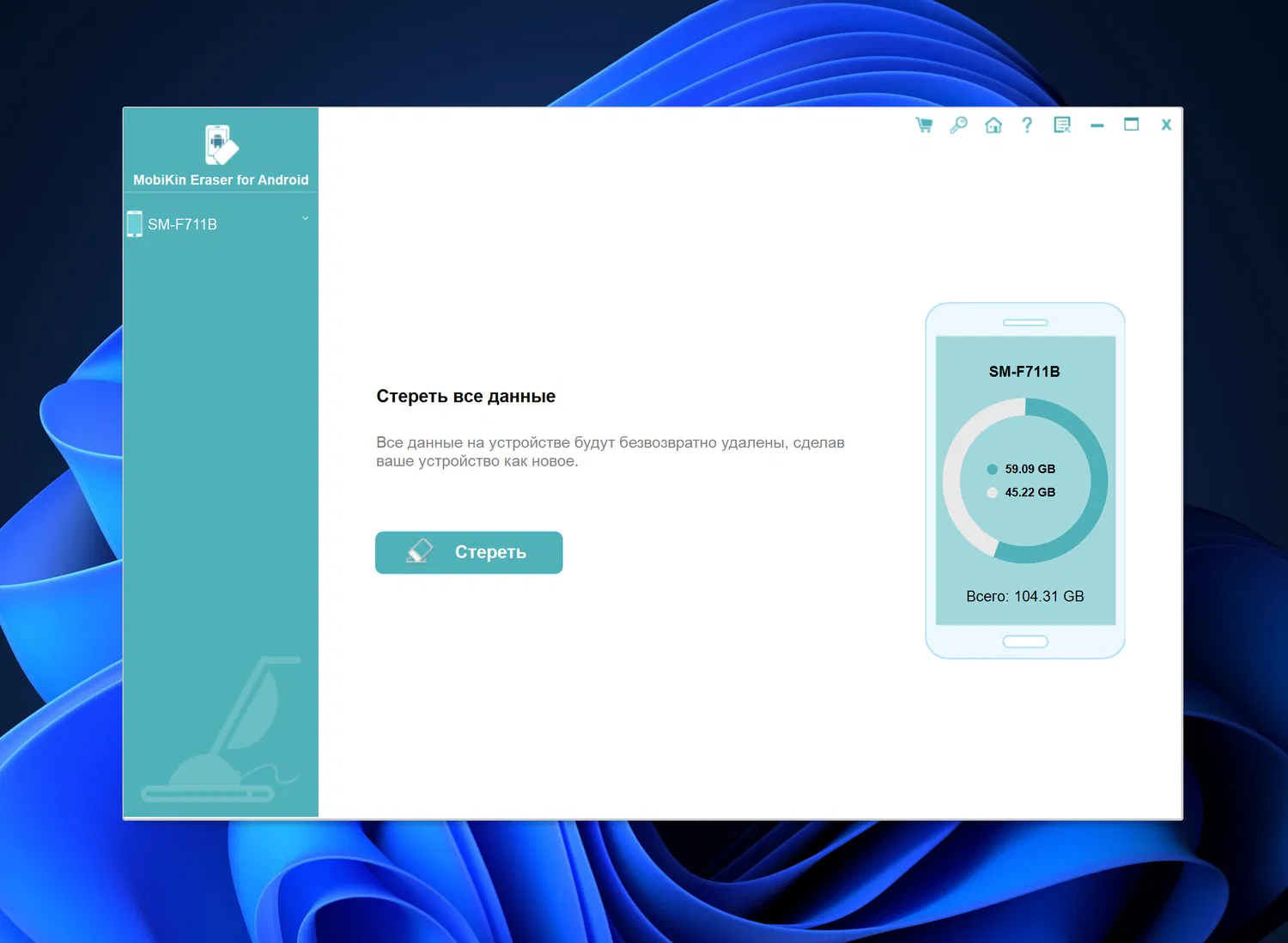Open the feedback notes icon
The width and height of the screenshot is (1288, 943).
point(1062,125)
